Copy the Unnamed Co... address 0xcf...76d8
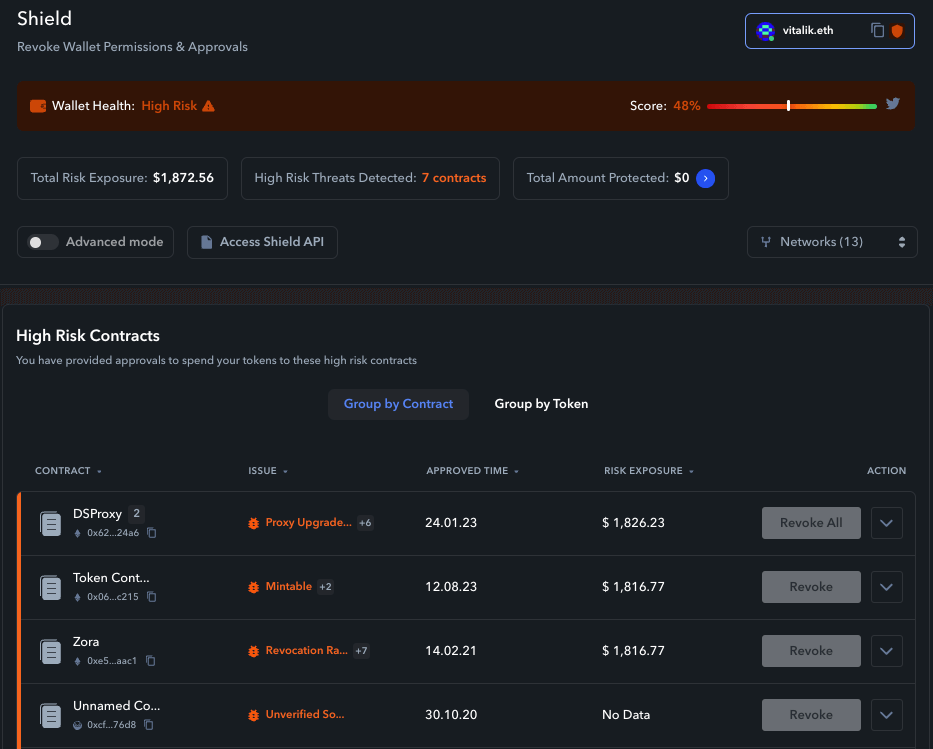The image size is (933, 749). point(149,725)
